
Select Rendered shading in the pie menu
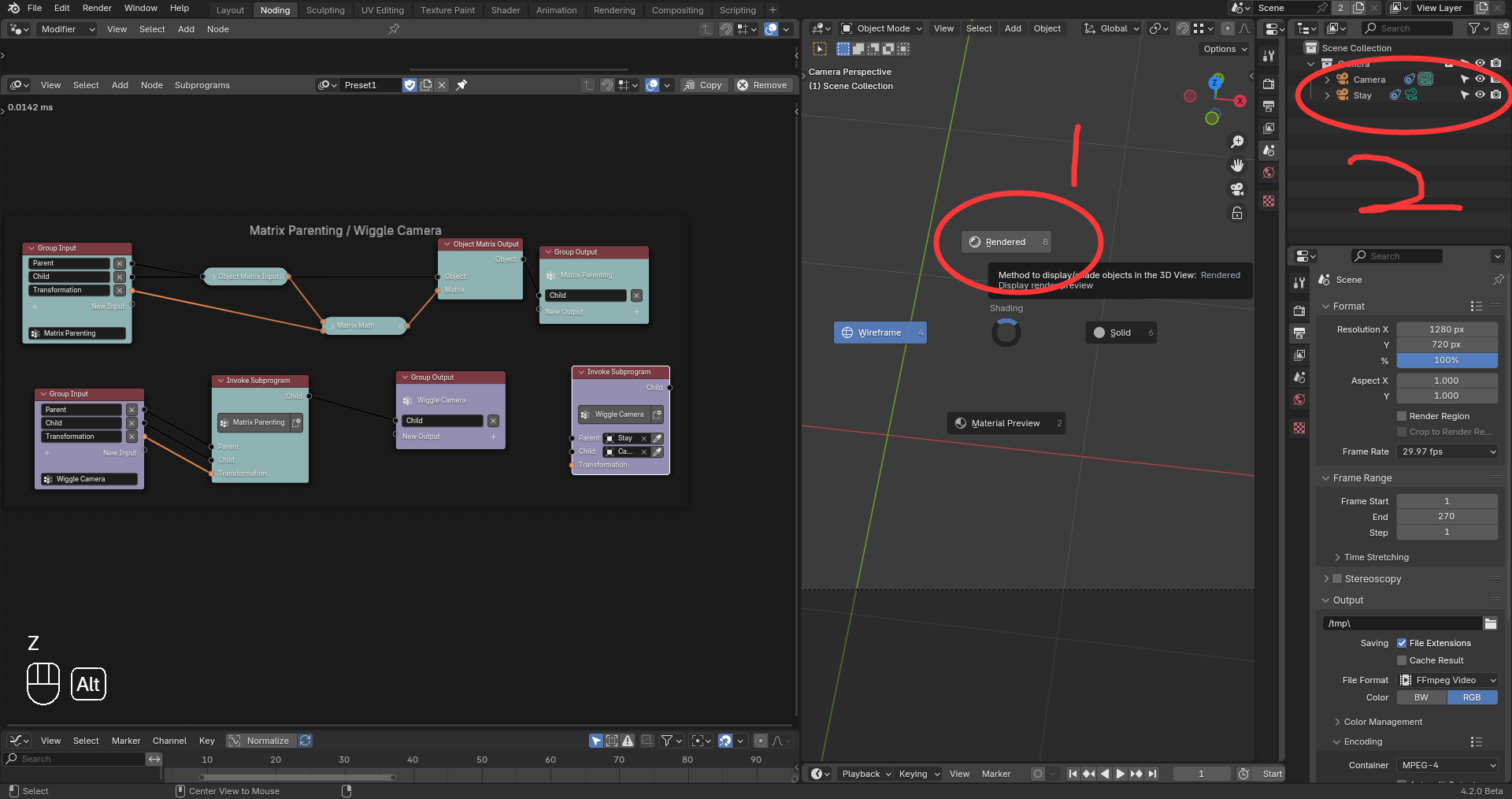[x=1006, y=242]
